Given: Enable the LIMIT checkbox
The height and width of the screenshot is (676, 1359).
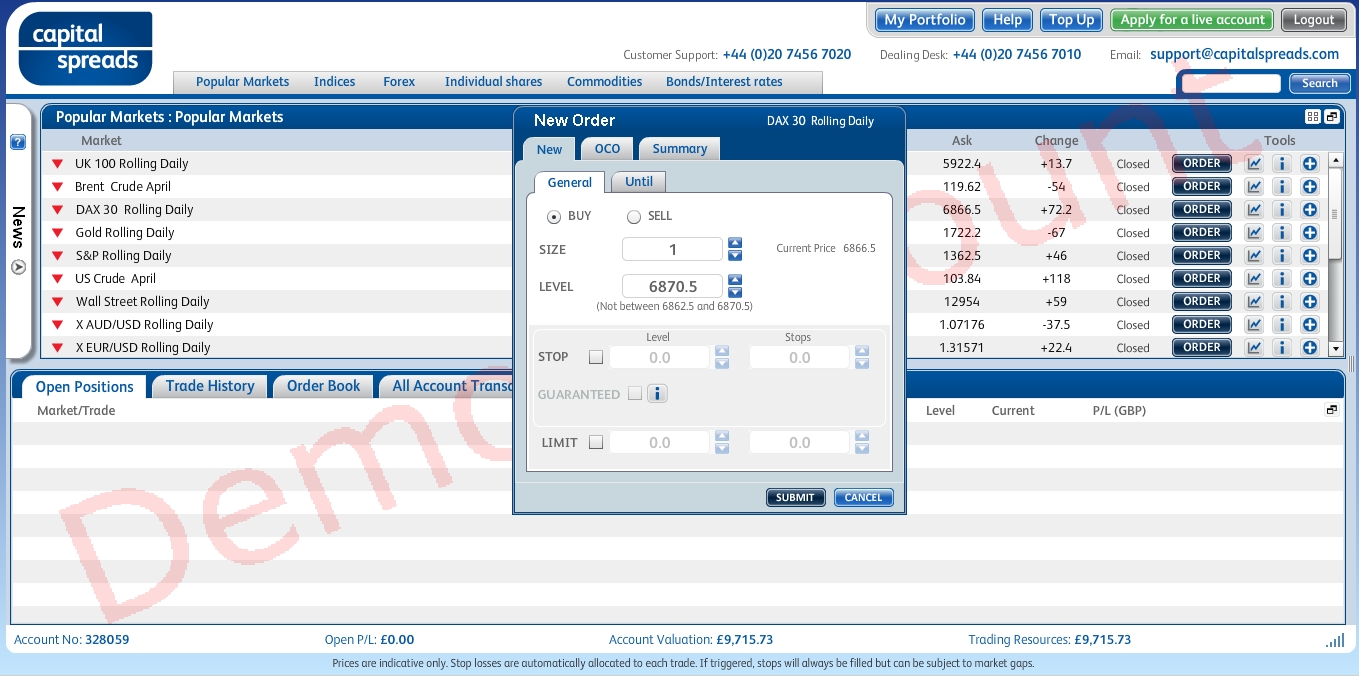Looking at the screenshot, I should click(x=596, y=442).
